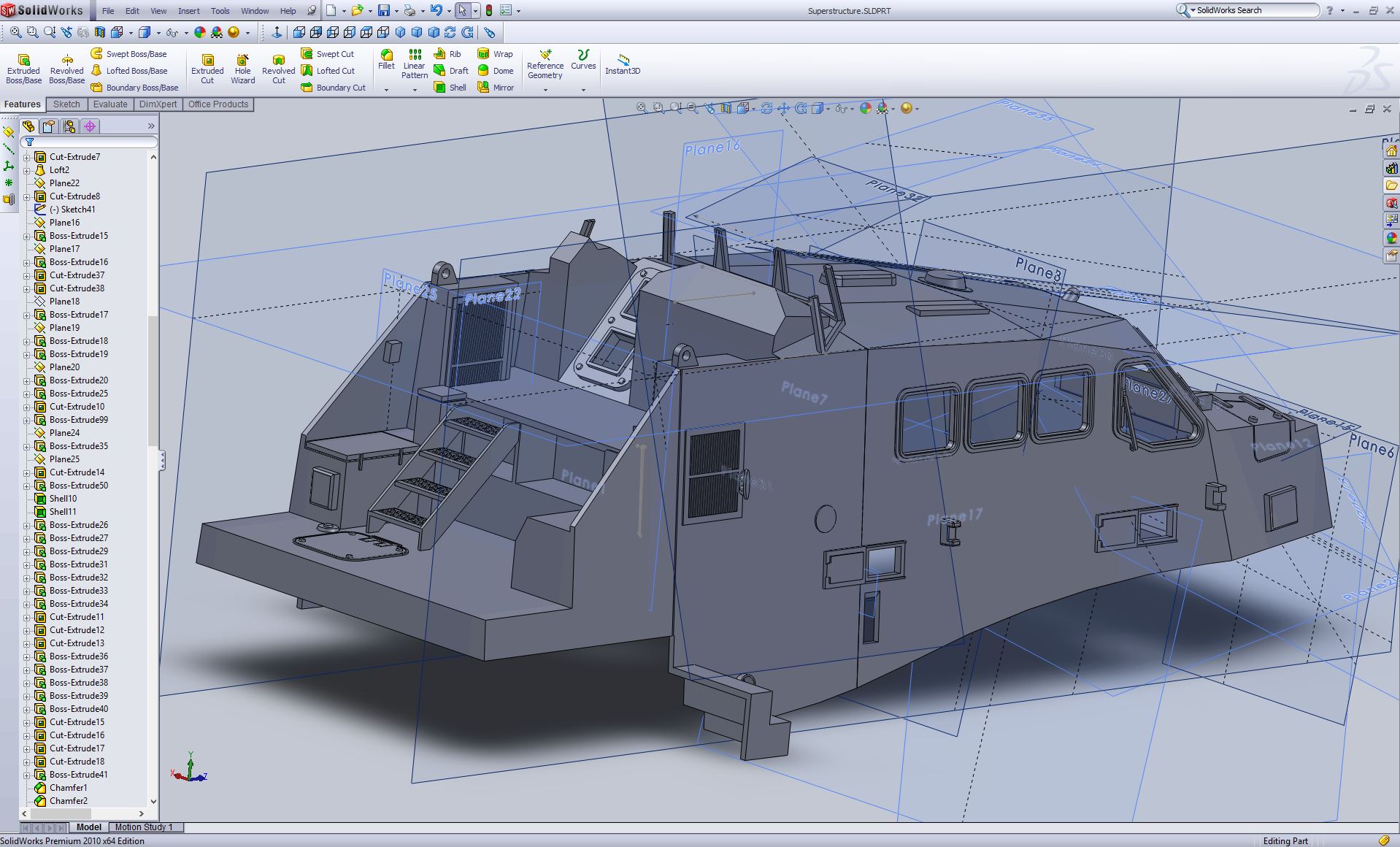This screenshot has width=1400, height=847.
Task: Switch to the PropertyManager tab icon
Action: pos(49,126)
